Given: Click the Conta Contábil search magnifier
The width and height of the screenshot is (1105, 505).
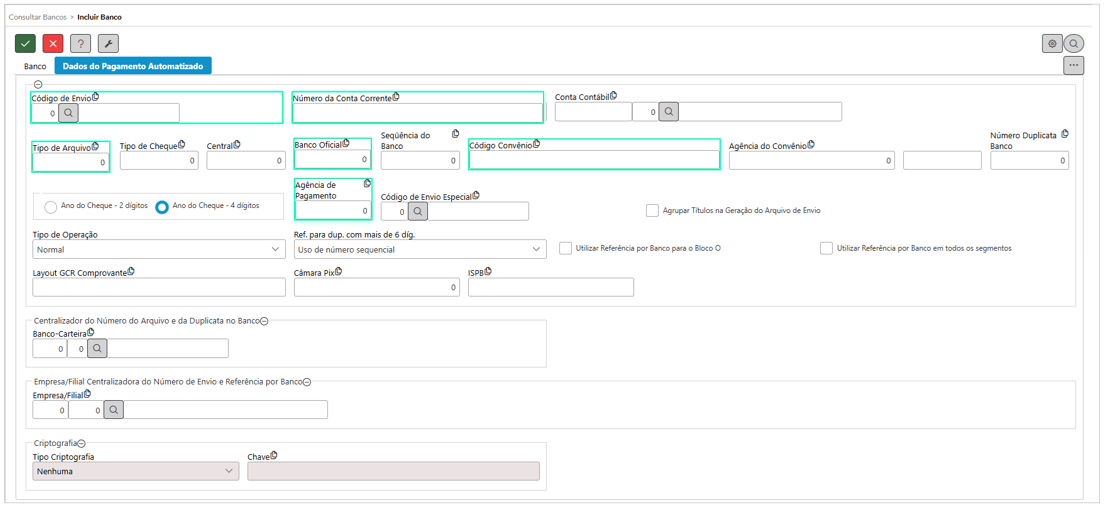Looking at the screenshot, I should pyautogui.click(x=669, y=111).
